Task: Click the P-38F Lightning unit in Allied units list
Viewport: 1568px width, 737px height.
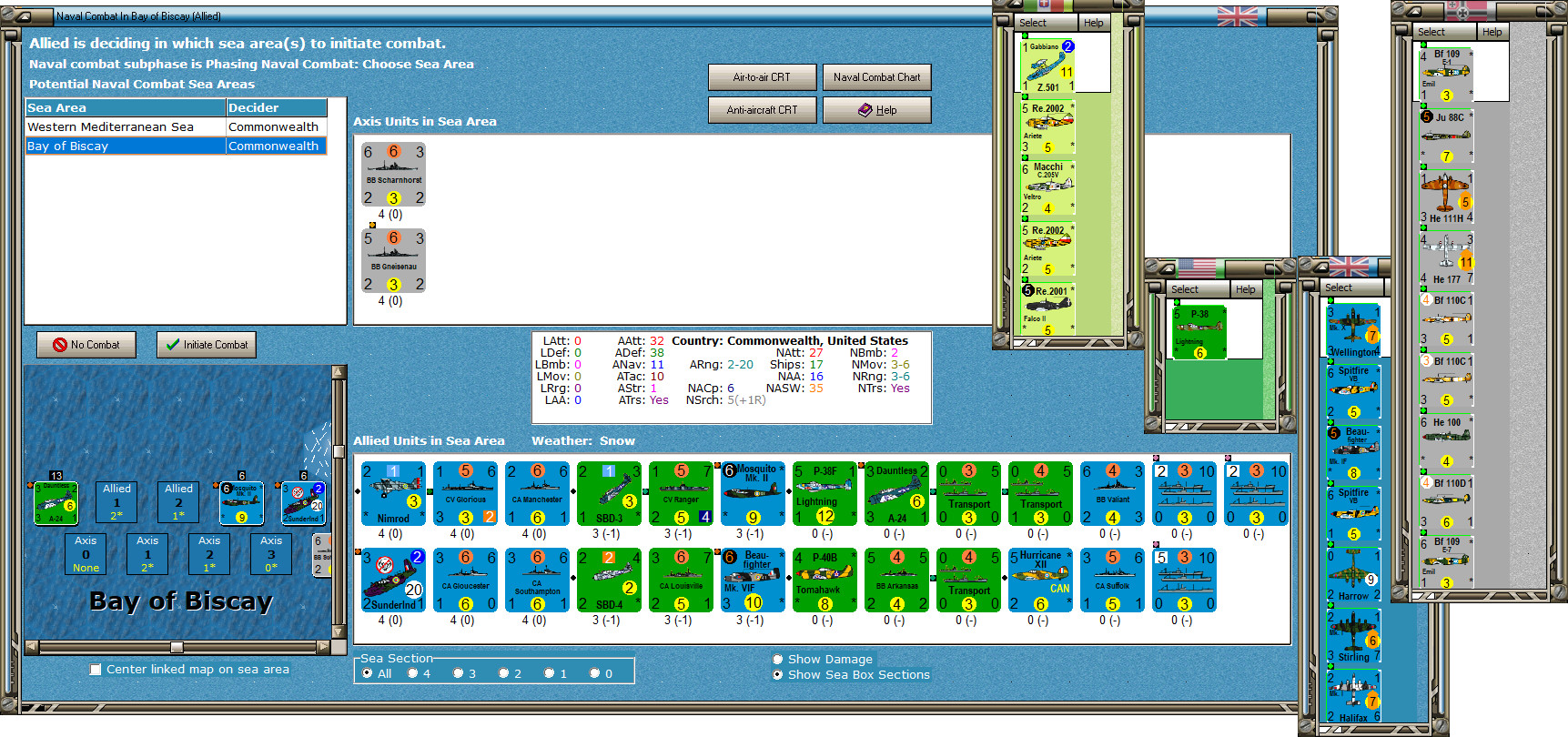Action: click(824, 494)
